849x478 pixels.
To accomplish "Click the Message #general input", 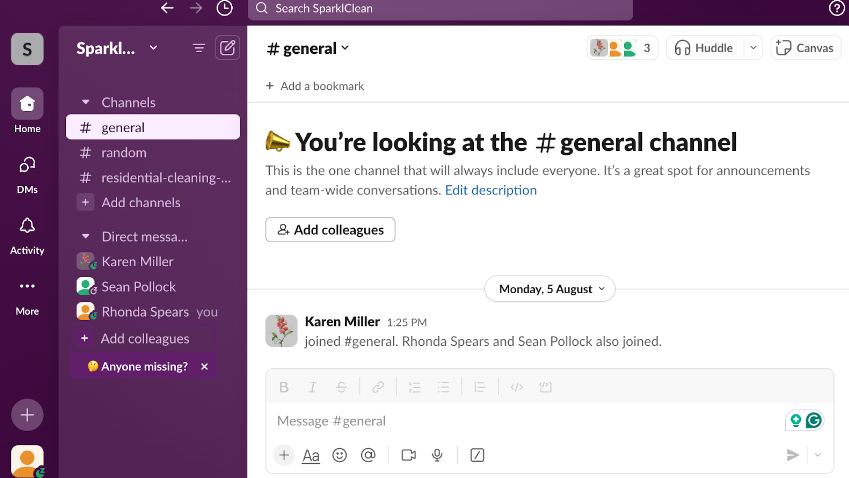I will click(x=528, y=421).
